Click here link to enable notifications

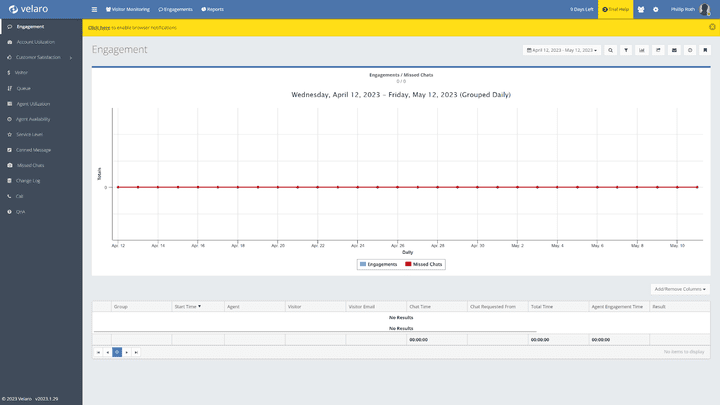[98, 27]
